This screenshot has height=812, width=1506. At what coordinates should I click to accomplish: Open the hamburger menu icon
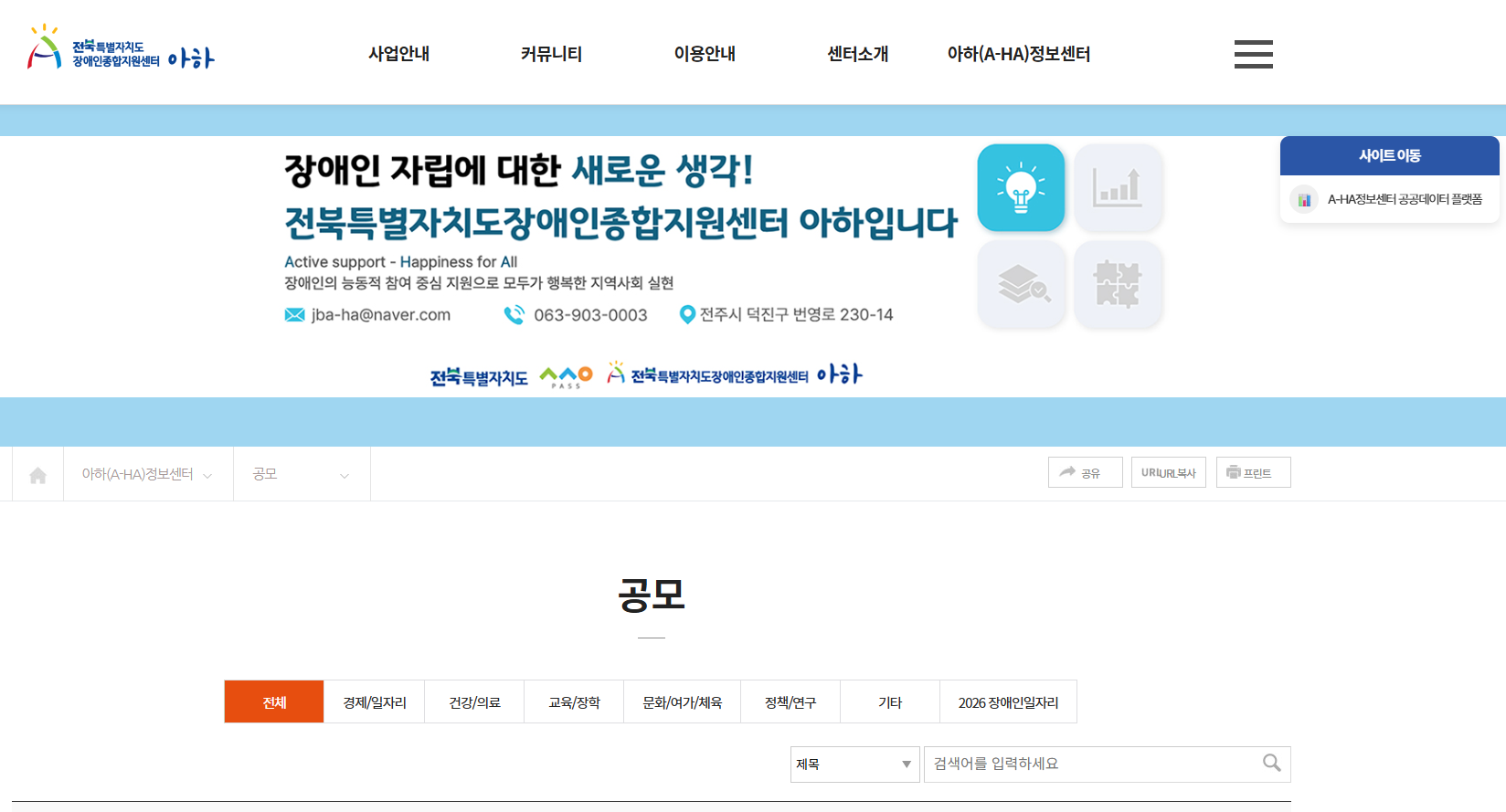pos(1253,54)
